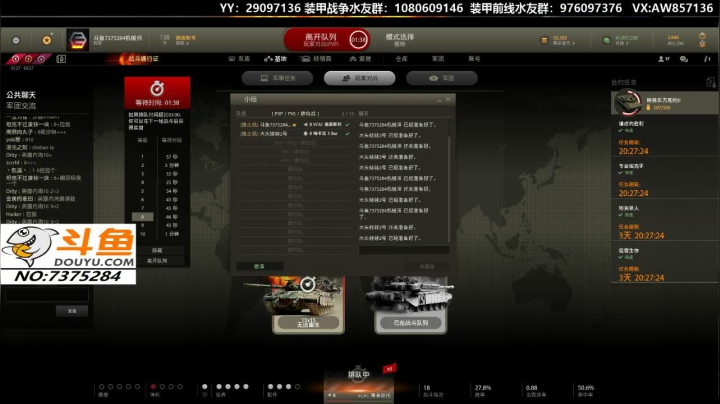
Task: Click the 50.6% hit rate stat
Action: pyautogui.click(x=586, y=391)
